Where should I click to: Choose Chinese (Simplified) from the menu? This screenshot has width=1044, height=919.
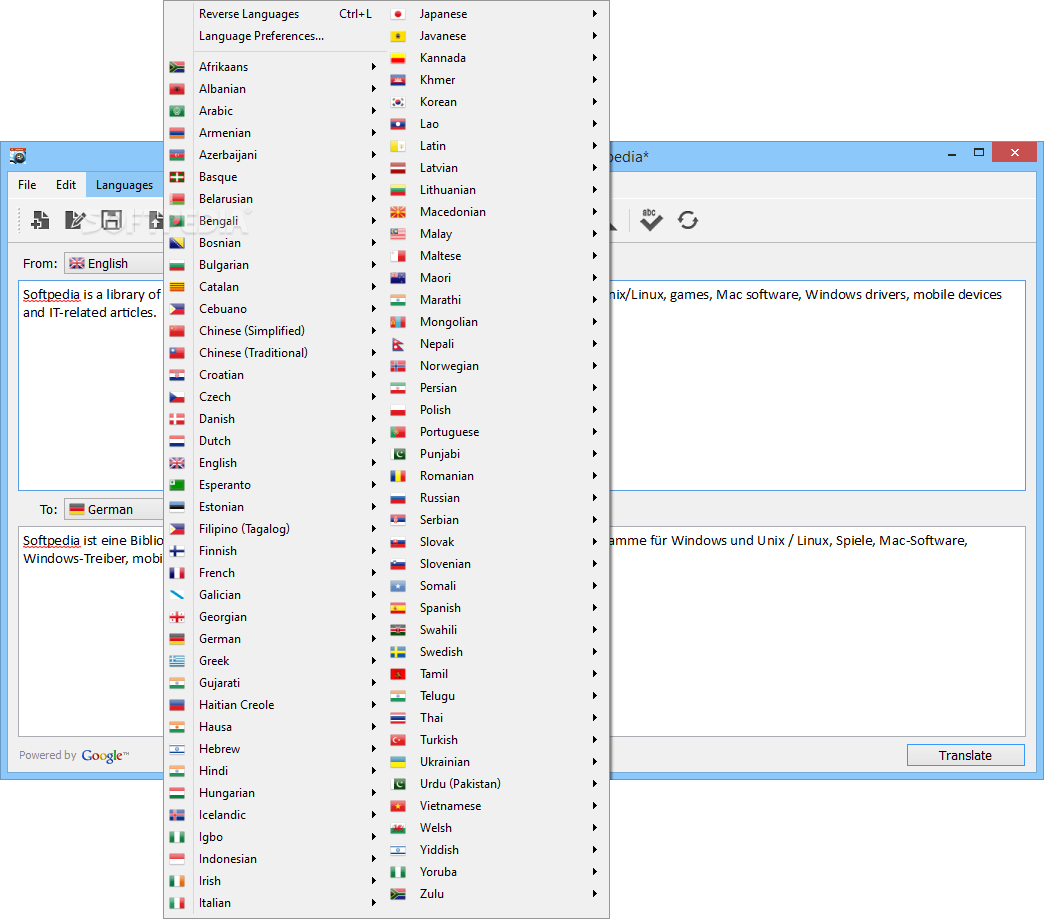[275, 331]
